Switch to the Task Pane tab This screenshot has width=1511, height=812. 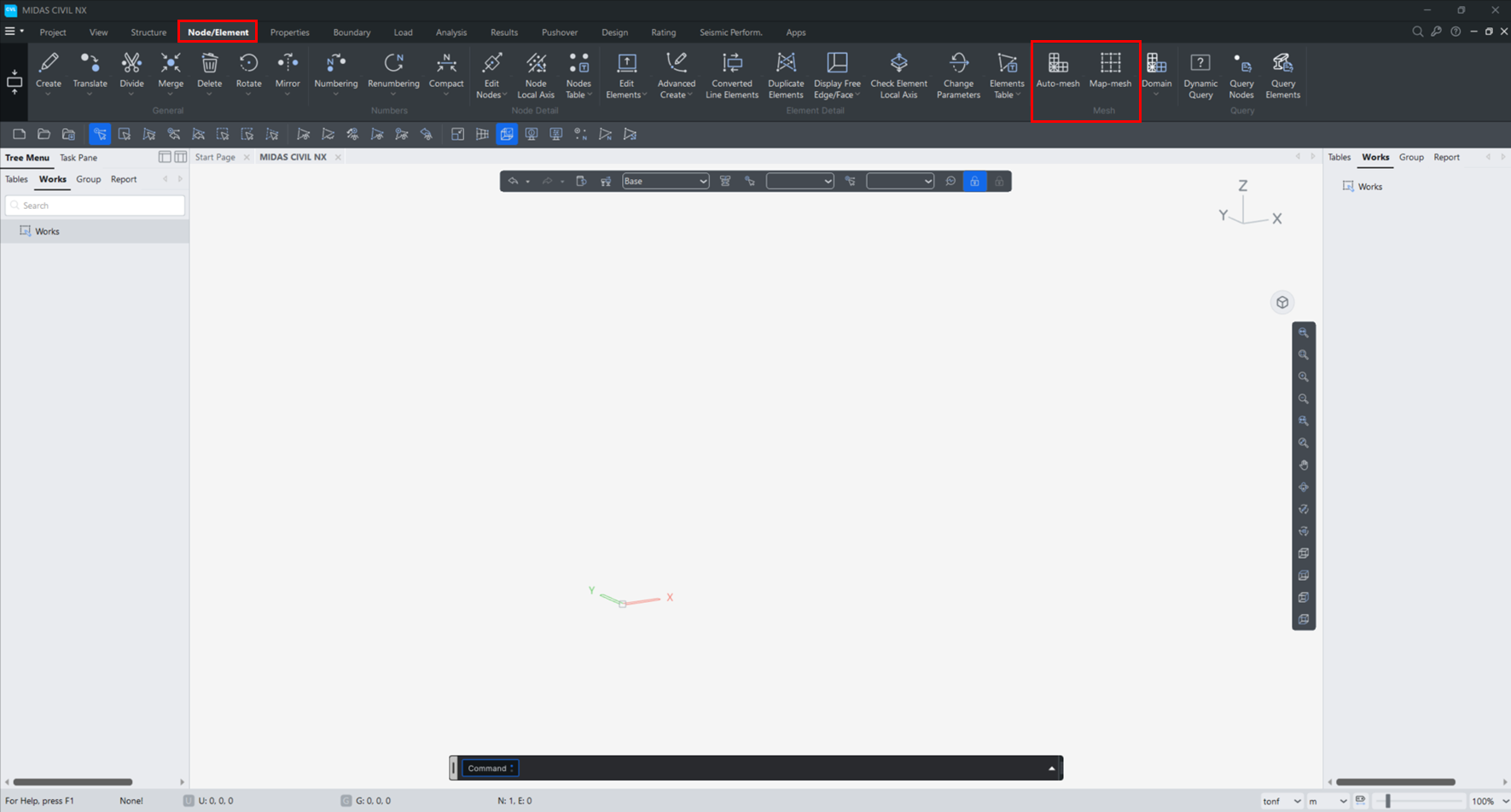[78, 158]
